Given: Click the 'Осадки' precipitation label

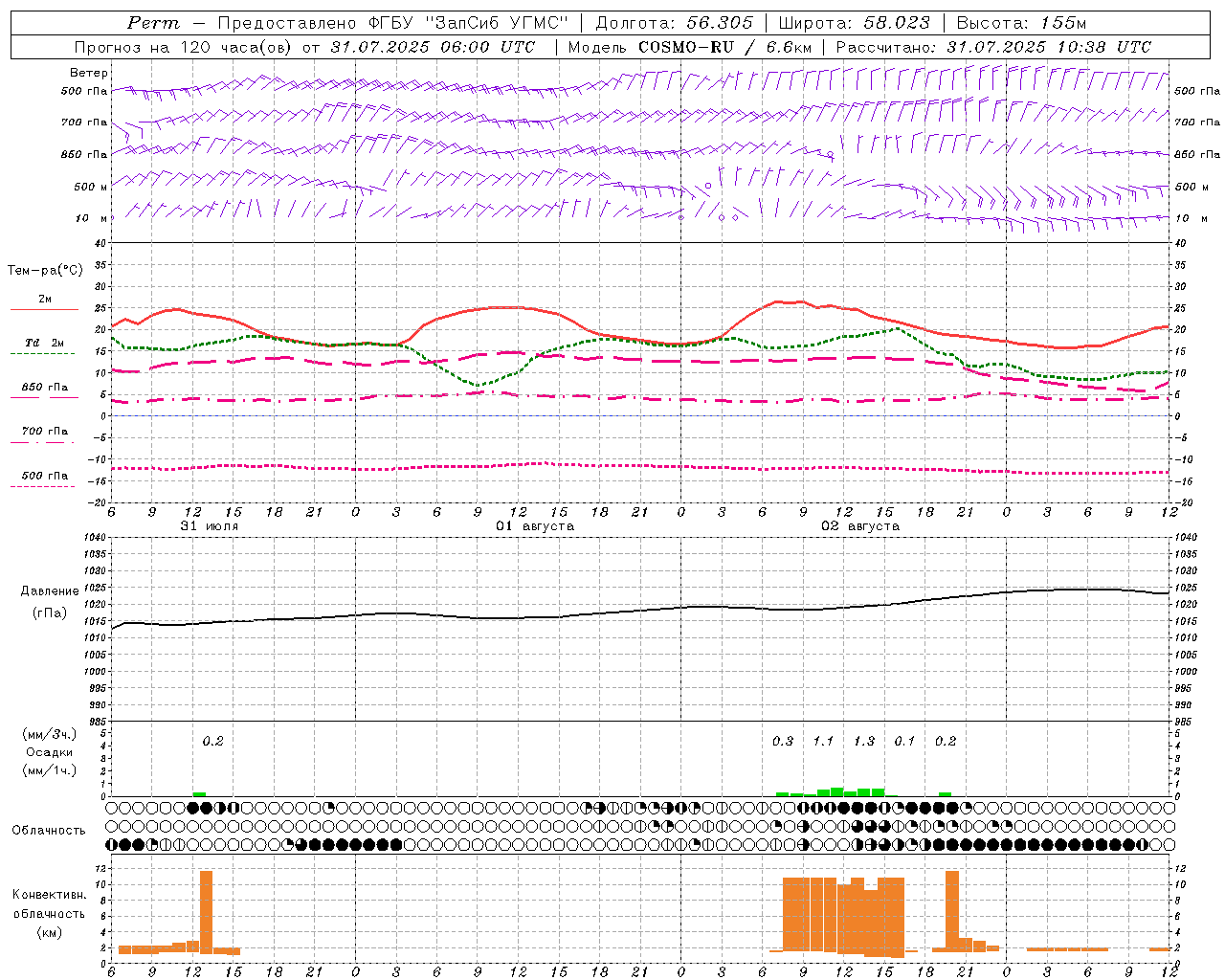Looking at the screenshot, I should point(49,752).
